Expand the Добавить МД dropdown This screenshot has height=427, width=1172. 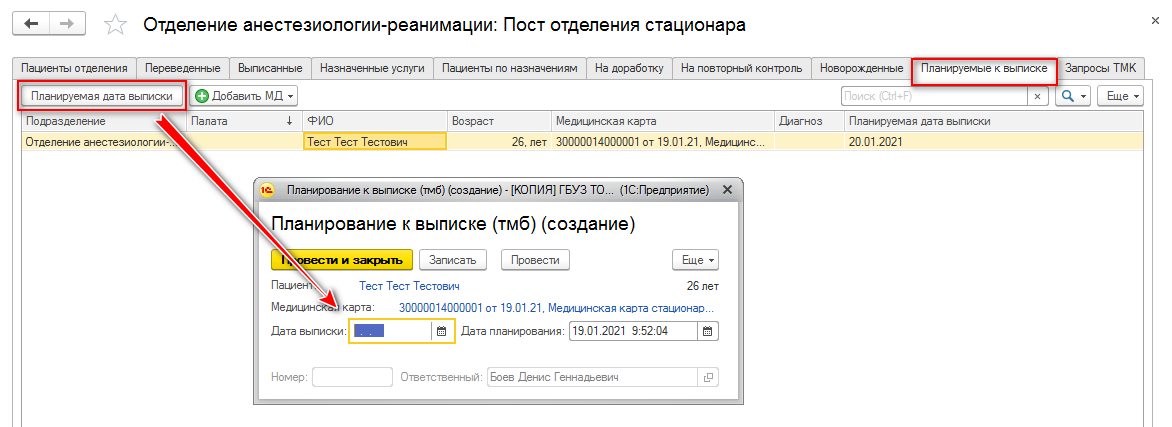291,96
